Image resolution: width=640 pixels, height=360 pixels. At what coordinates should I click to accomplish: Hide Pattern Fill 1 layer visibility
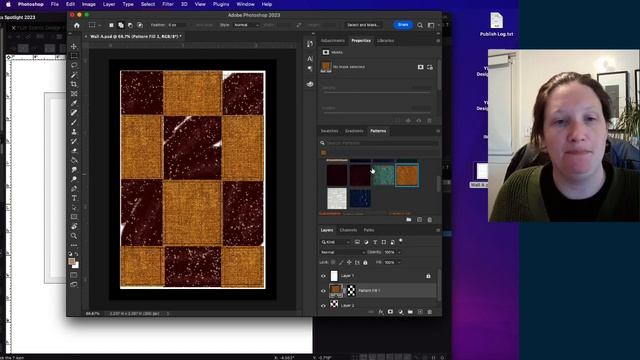(323, 291)
